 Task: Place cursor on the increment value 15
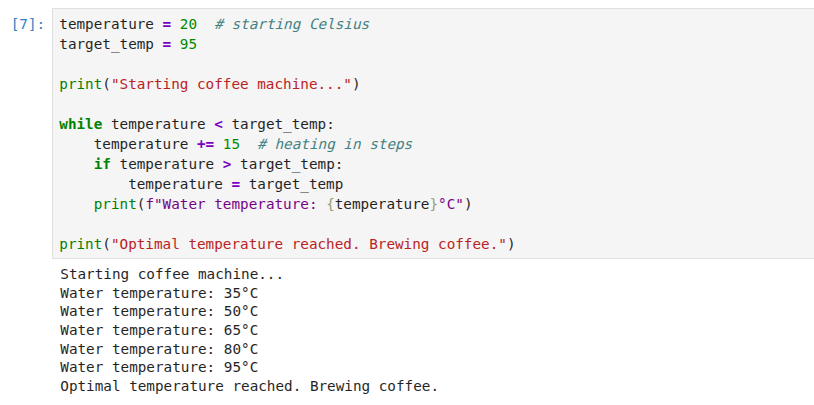[x=232, y=144]
